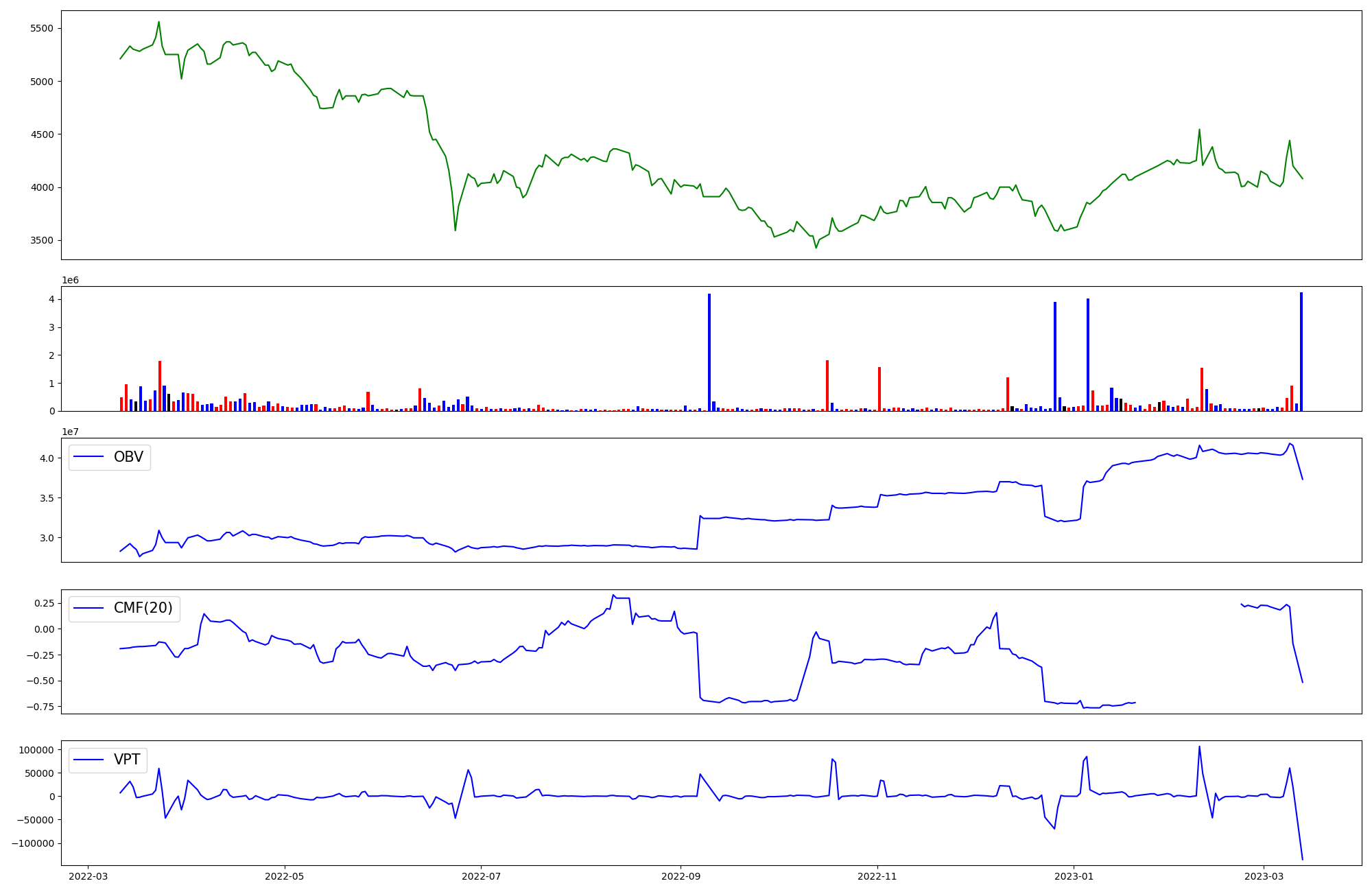The height and width of the screenshot is (892, 1372).
Task: Click the last blue volume bar at far right
Action: (1301, 350)
